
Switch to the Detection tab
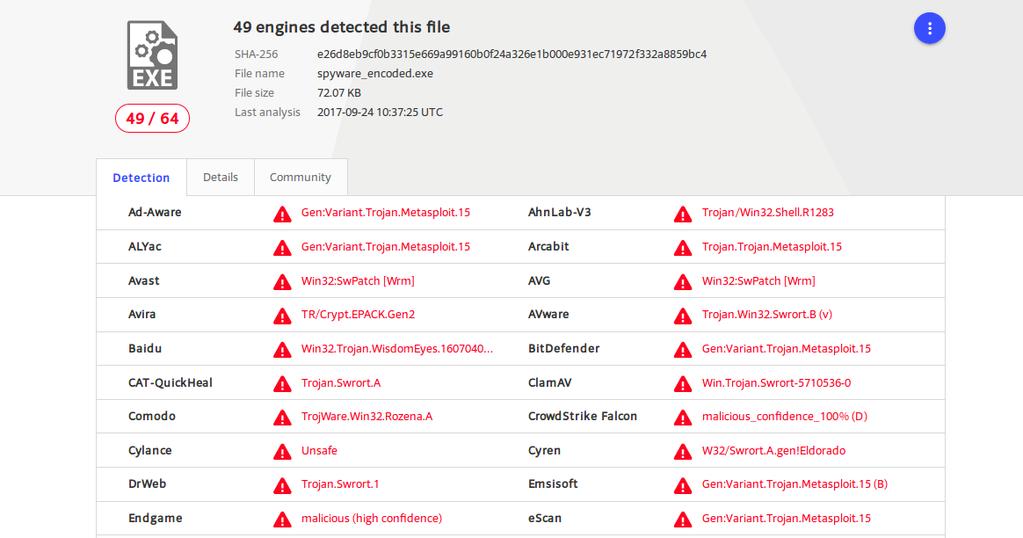point(141,177)
